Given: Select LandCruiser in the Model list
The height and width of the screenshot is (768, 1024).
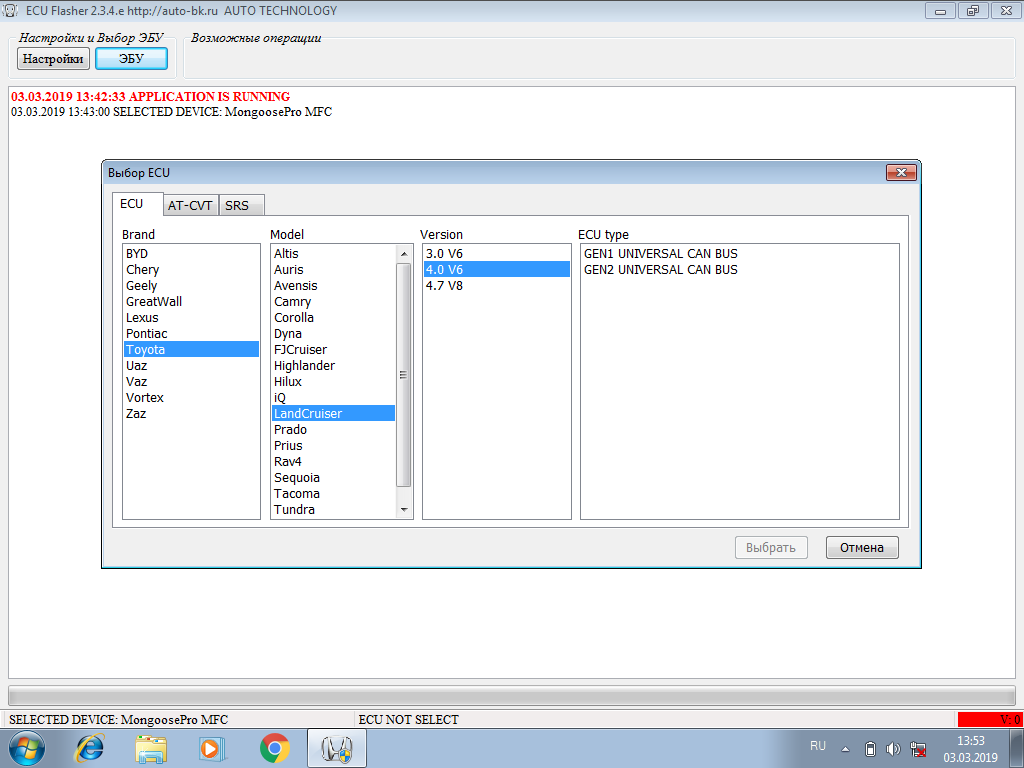Looking at the screenshot, I should click(x=334, y=413).
